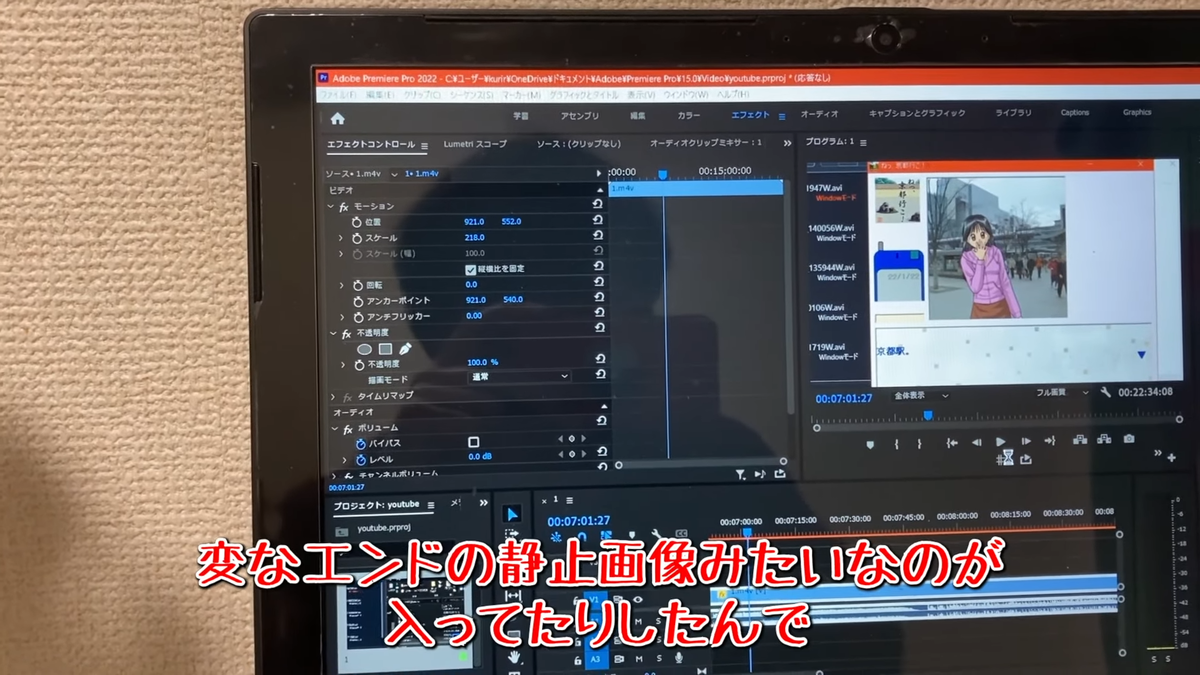Click the Effect Controls timeline playhead
The image size is (1200, 675).
coord(662,175)
